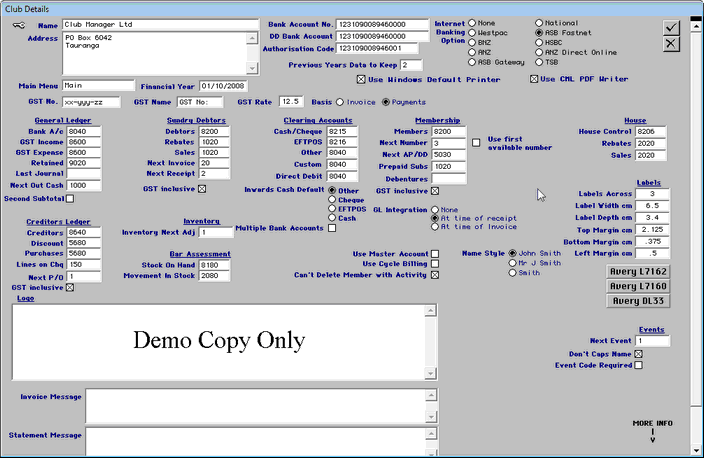Screen dimensions: 704x458
Task: Click Address box scroll down arrow
Action: [x=252, y=68]
